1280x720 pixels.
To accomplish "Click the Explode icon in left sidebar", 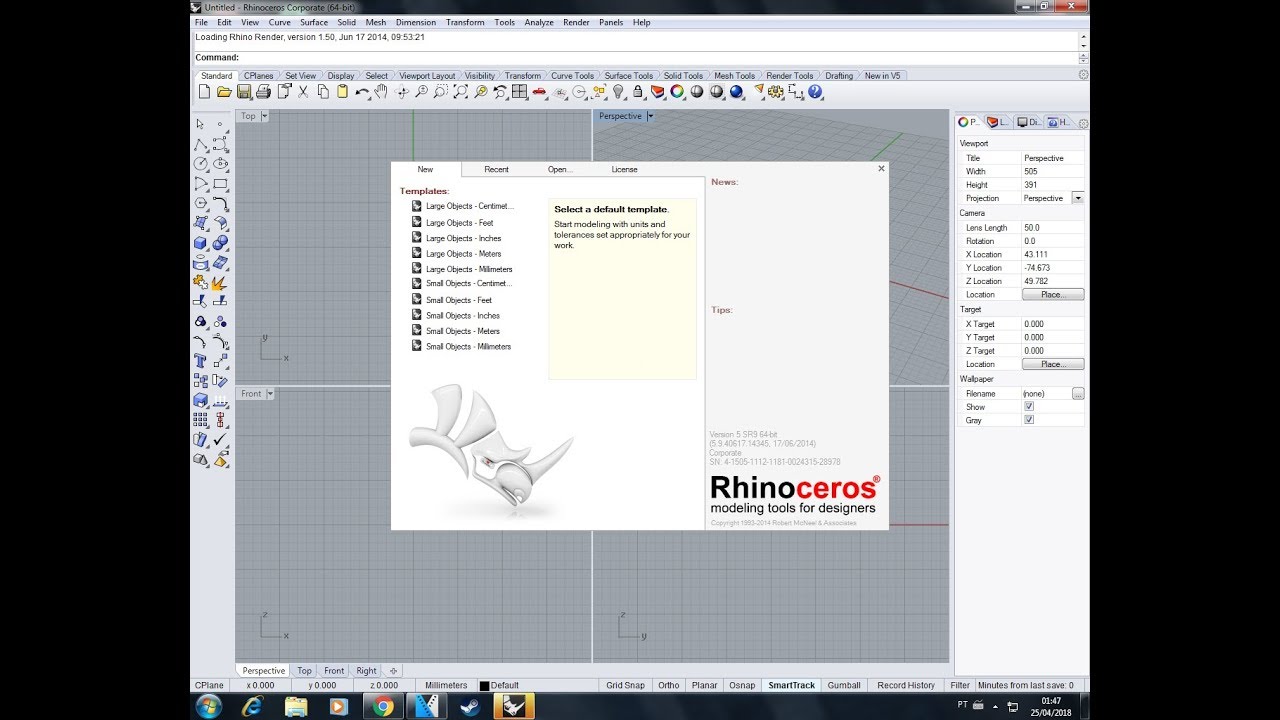I will coord(220,282).
